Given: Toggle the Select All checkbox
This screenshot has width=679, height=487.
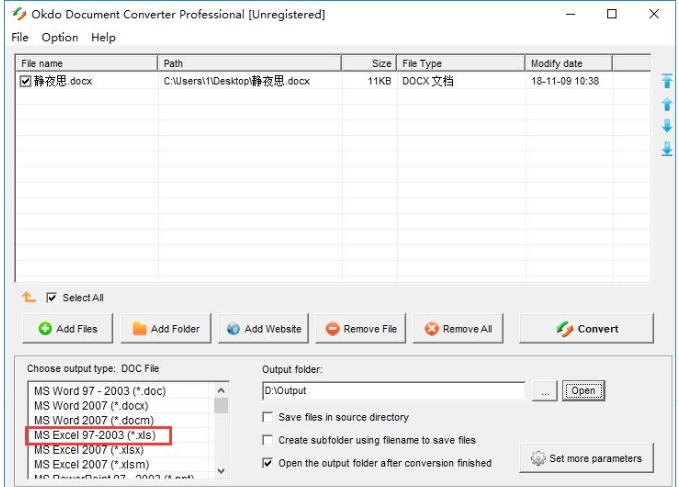Looking at the screenshot, I should [x=52, y=297].
